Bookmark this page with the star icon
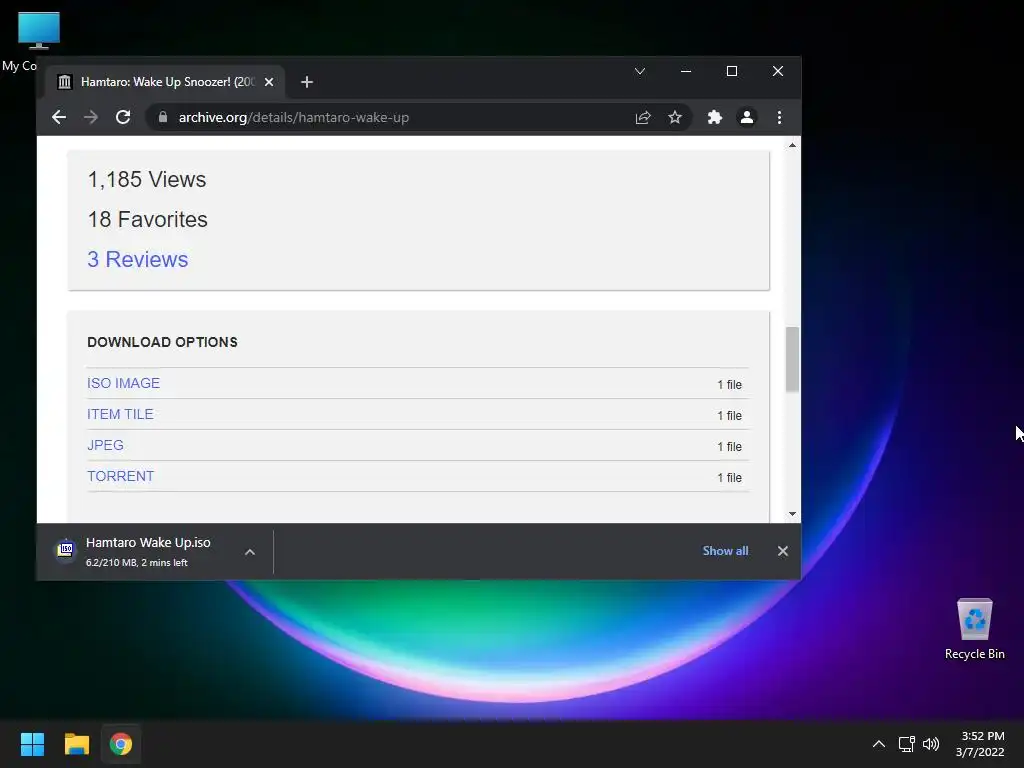This screenshot has width=1024, height=768. (x=675, y=118)
